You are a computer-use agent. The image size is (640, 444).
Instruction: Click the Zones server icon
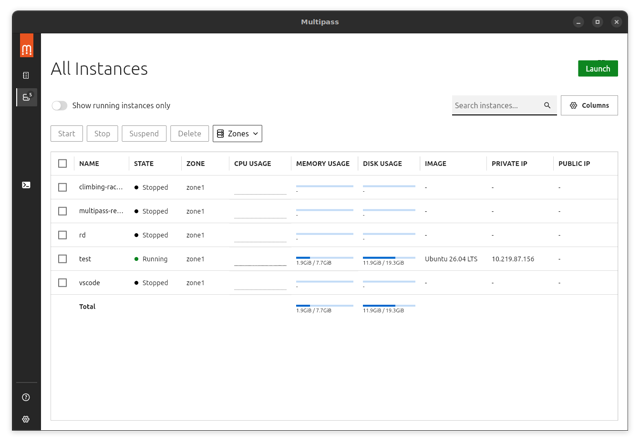(220, 134)
